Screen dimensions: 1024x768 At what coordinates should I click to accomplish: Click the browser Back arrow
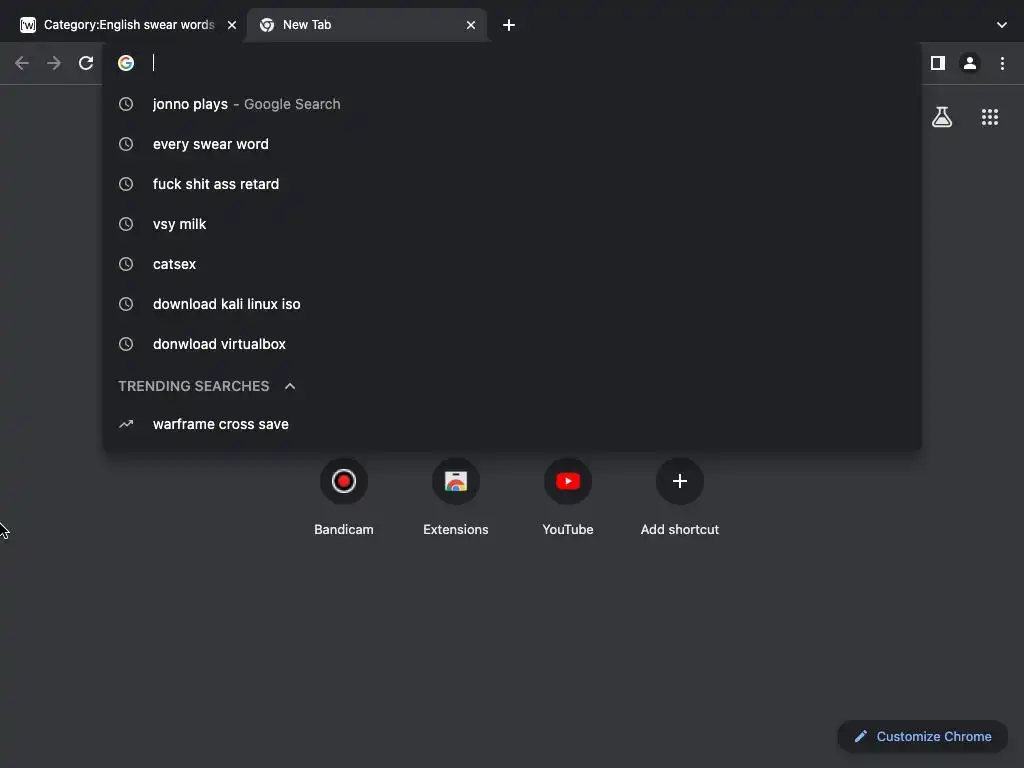pos(22,63)
